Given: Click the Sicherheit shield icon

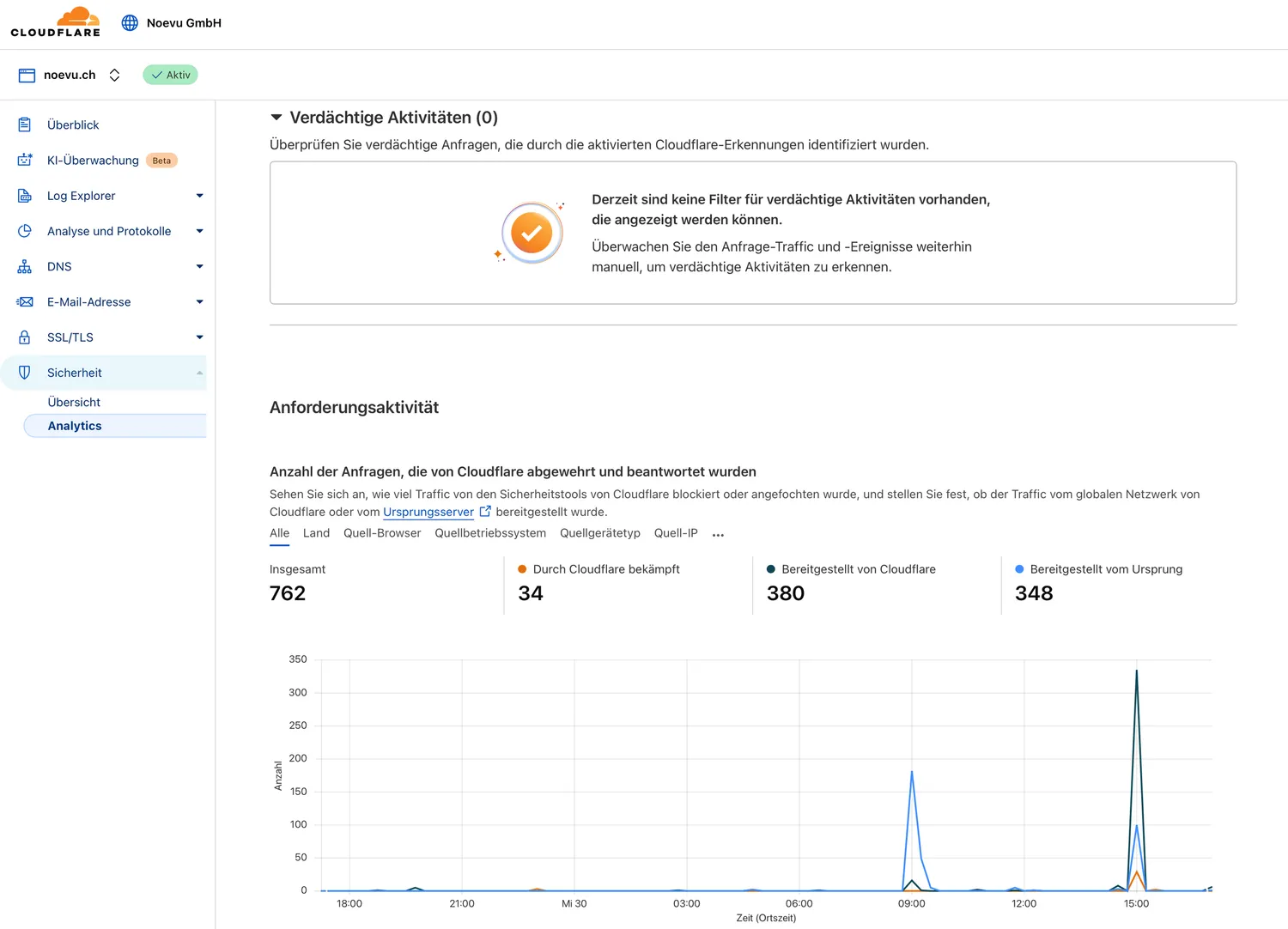Looking at the screenshot, I should (24, 372).
